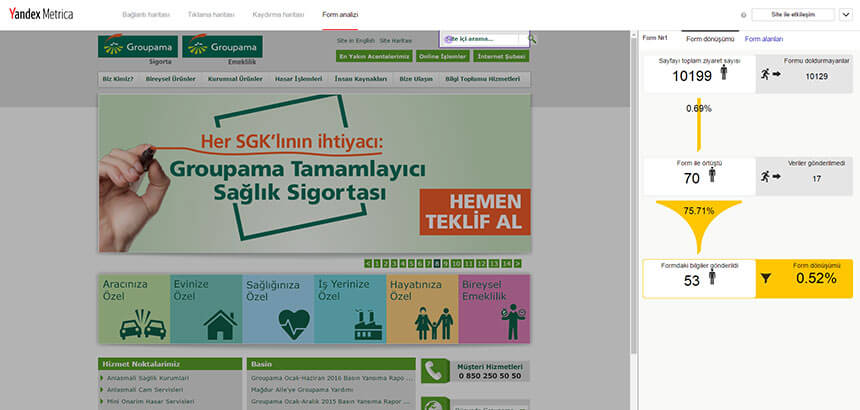This screenshot has width=860, height=410.
Task: Click the Site ile etkileşim button
Action: pyautogui.click(x=793, y=15)
